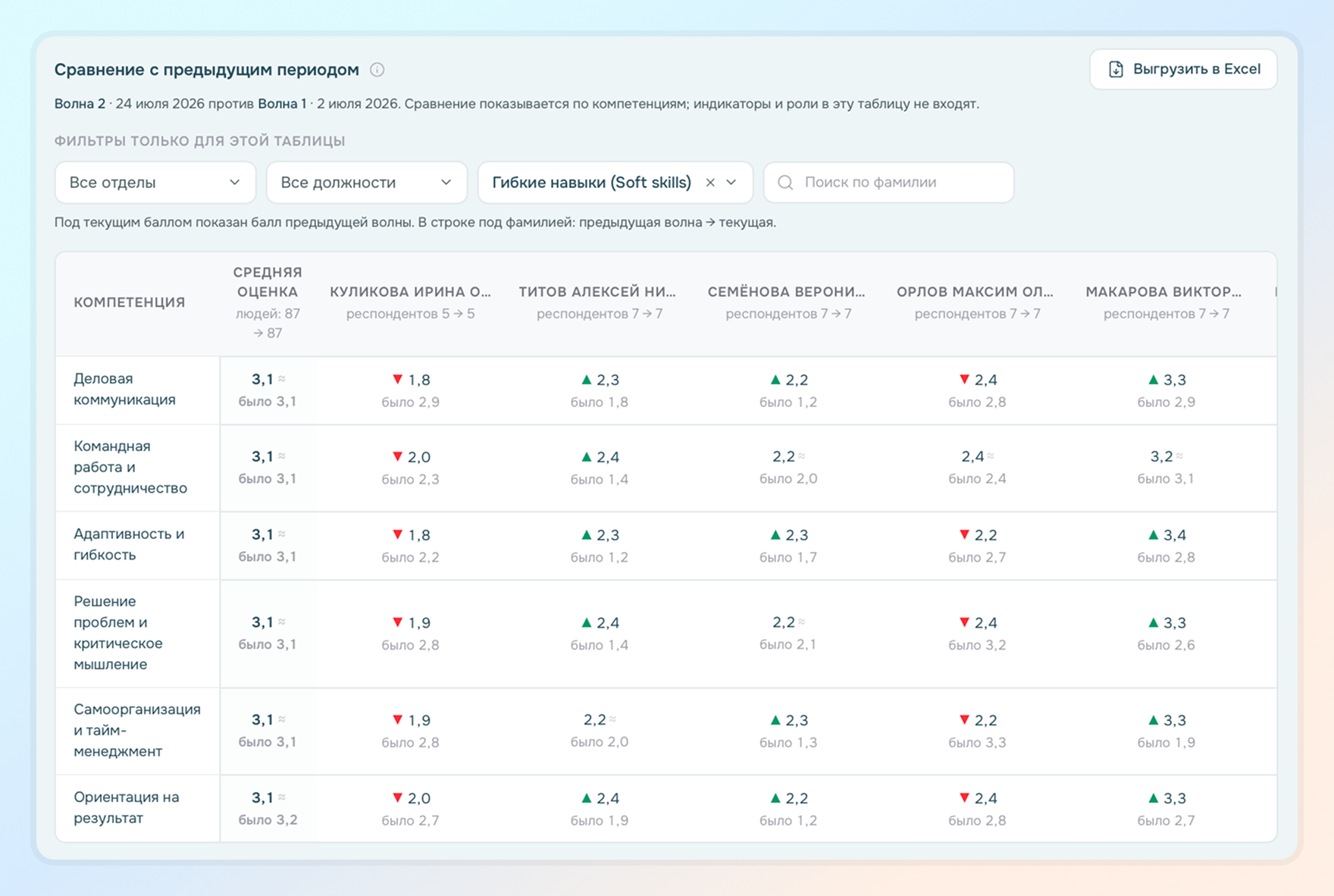Click the green arrow in Семёнова's Ориентация на результат cell

point(775,797)
